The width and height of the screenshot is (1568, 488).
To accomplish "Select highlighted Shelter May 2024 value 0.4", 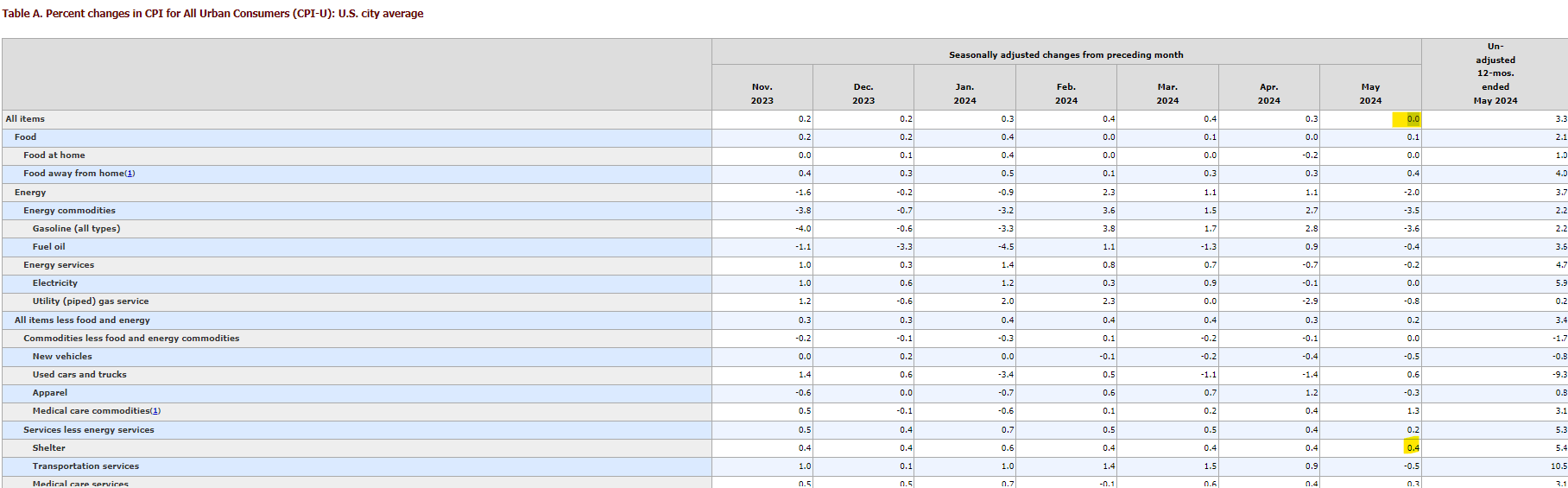I will (x=1413, y=448).
